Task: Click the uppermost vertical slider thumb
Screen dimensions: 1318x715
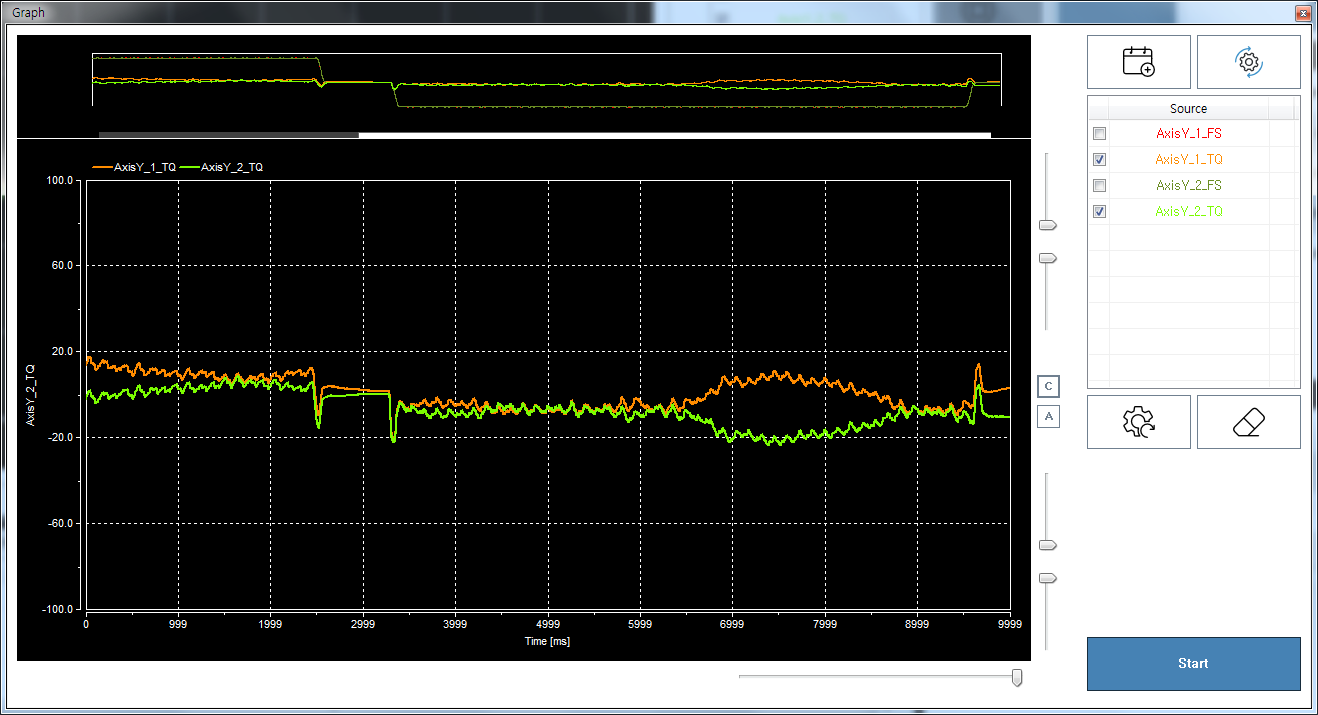Action: pyautogui.click(x=1047, y=225)
